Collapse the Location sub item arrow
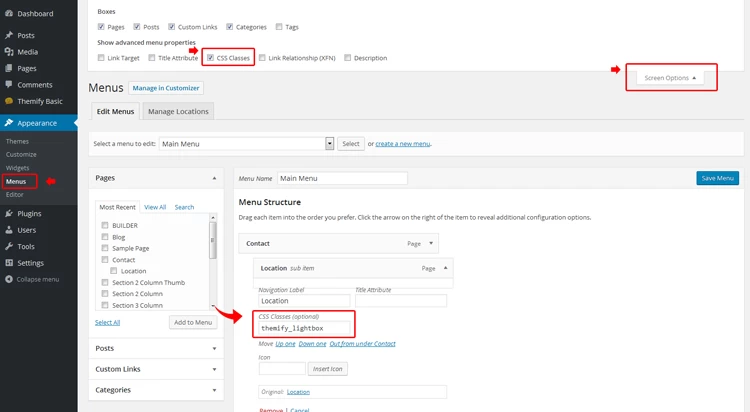The width and height of the screenshot is (750, 412). (445, 268)
